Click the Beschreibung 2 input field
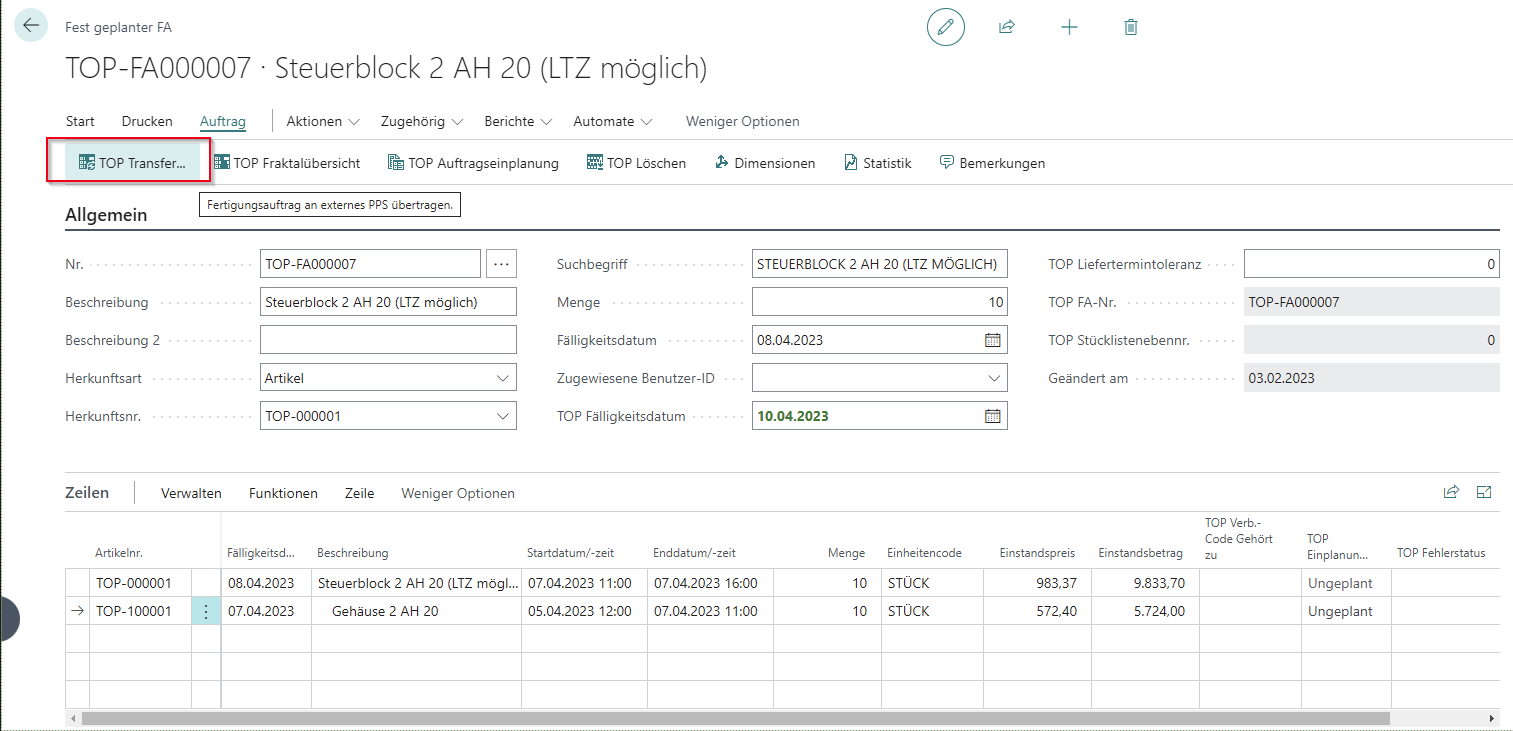1513x731 pixels. click(388, 340)
